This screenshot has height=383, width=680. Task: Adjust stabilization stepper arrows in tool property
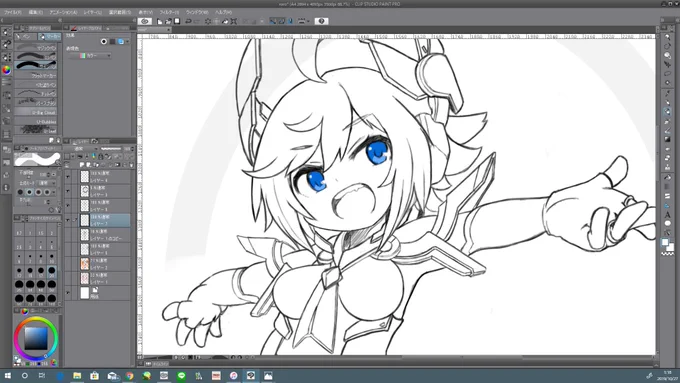click(48, 202)
